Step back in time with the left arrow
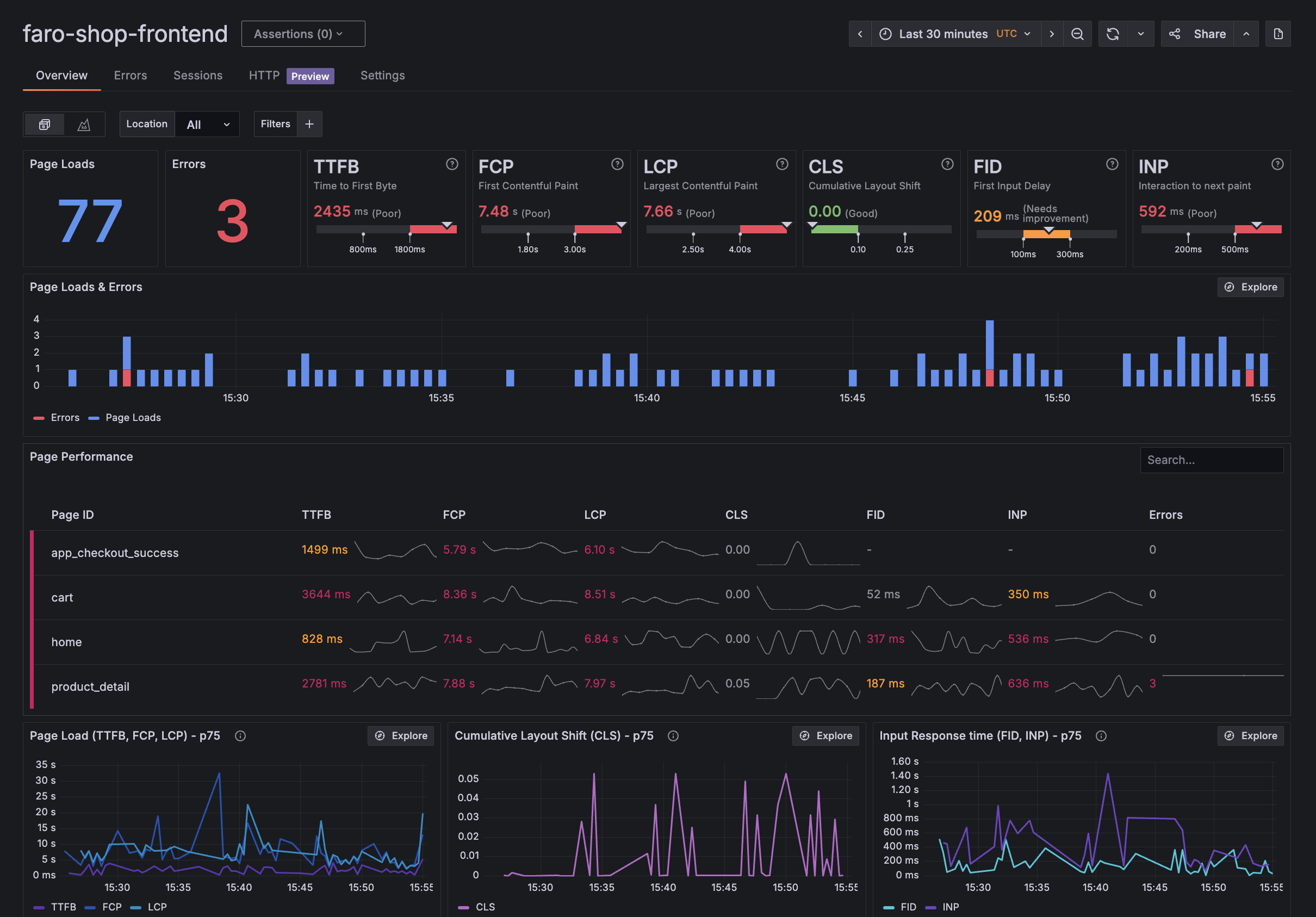This screenshot has width=1316, height=917. [860, 34]
